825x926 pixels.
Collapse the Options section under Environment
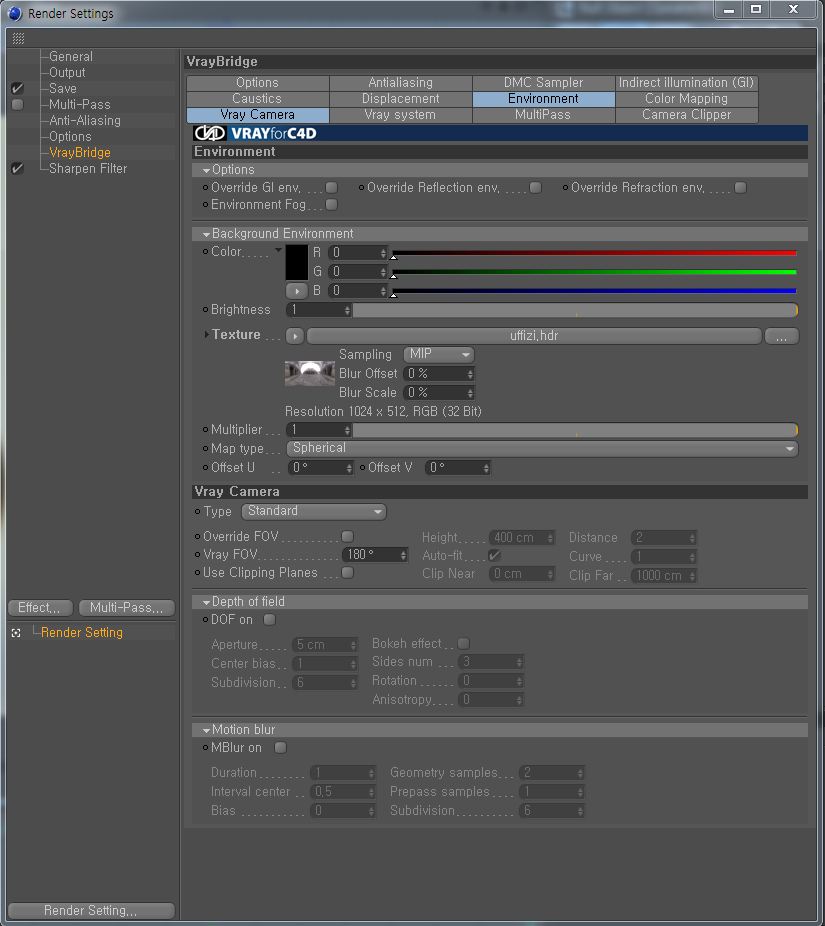[x=206, y=170]
